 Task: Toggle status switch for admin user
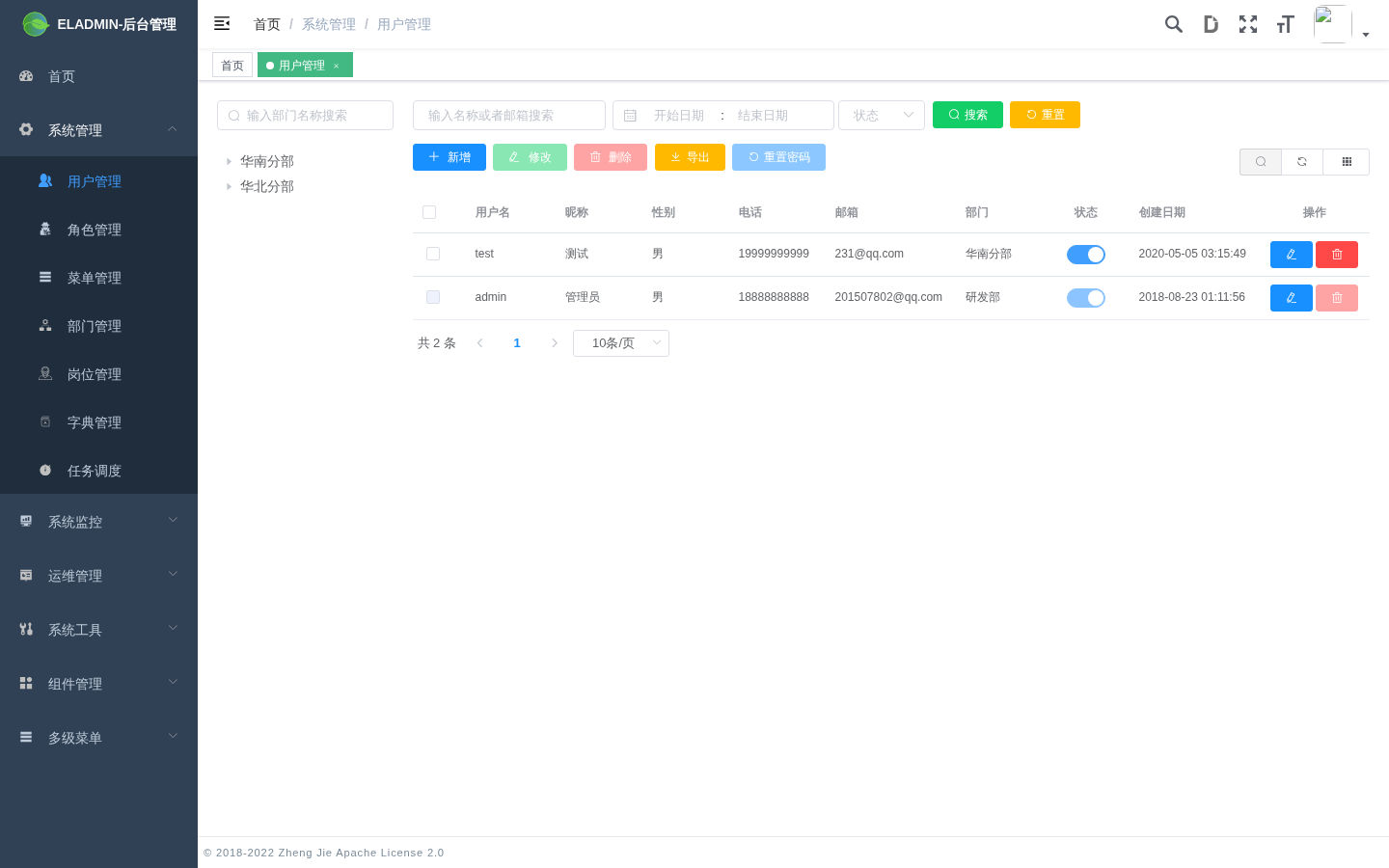1086,298
